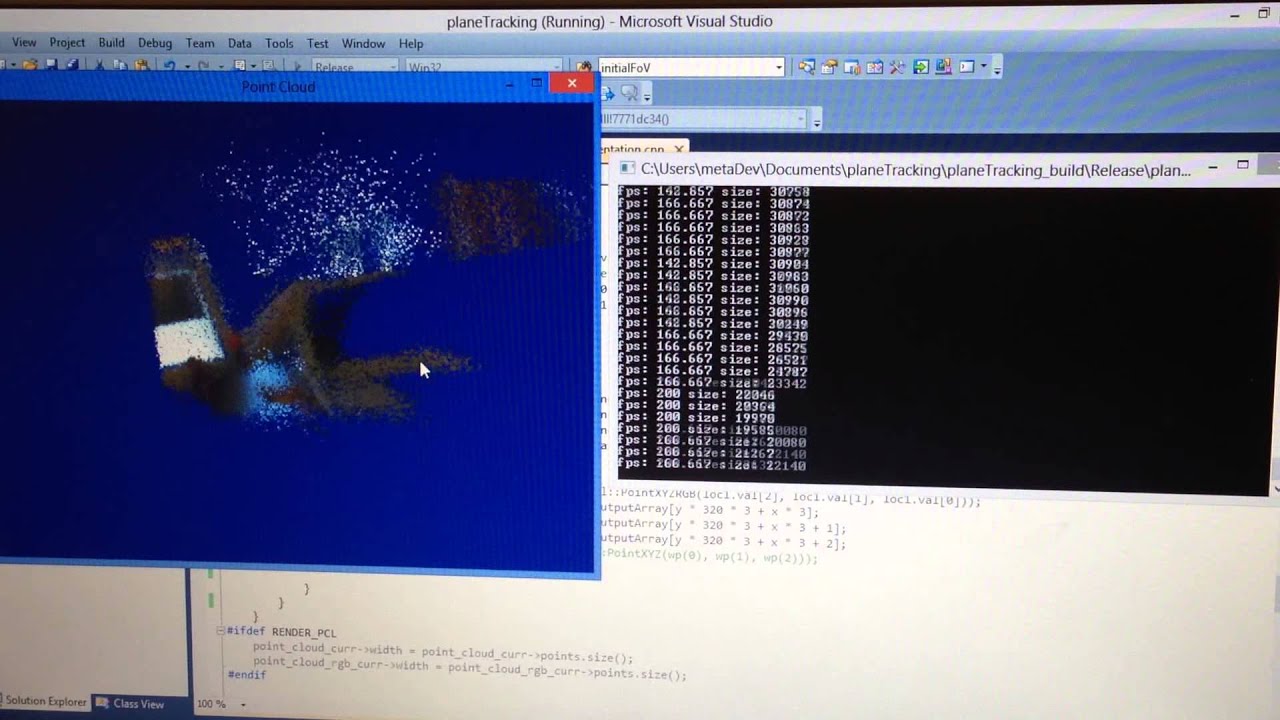Click the Extension Manager toolbar icon
The height and width of the screenshot is (720, 1280).
tap(944, 67)
